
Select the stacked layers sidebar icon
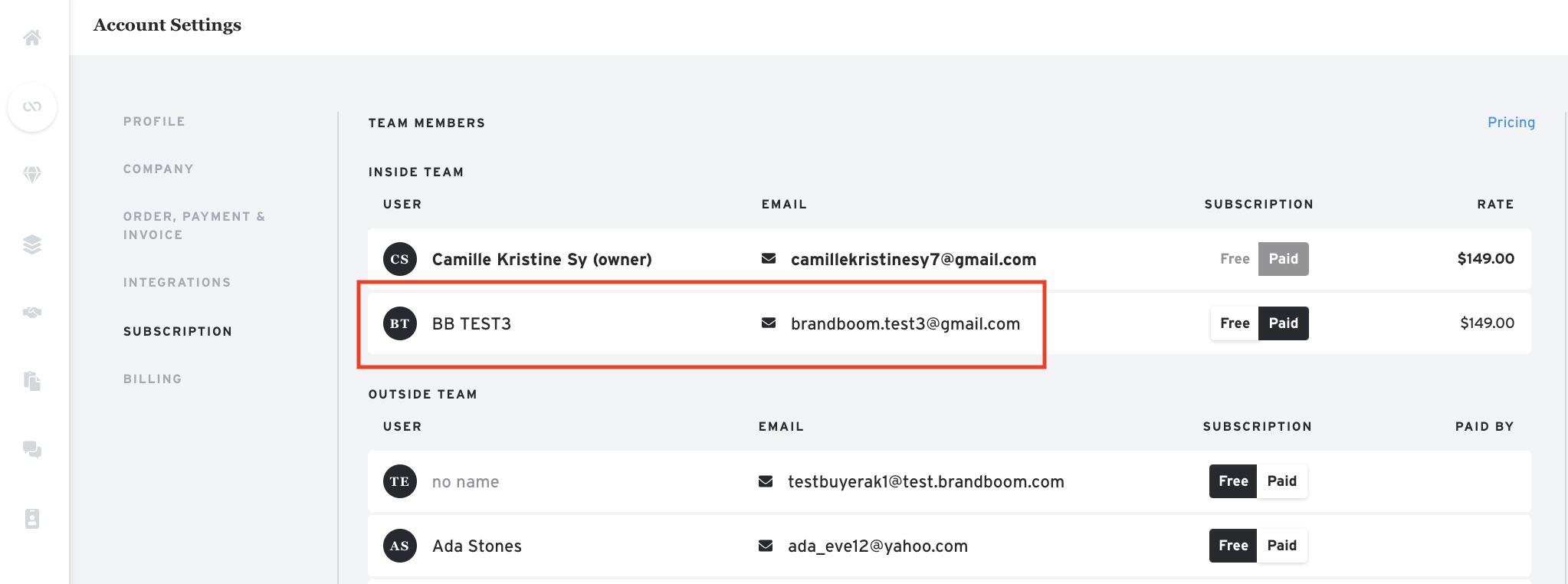tap(32, 244)
